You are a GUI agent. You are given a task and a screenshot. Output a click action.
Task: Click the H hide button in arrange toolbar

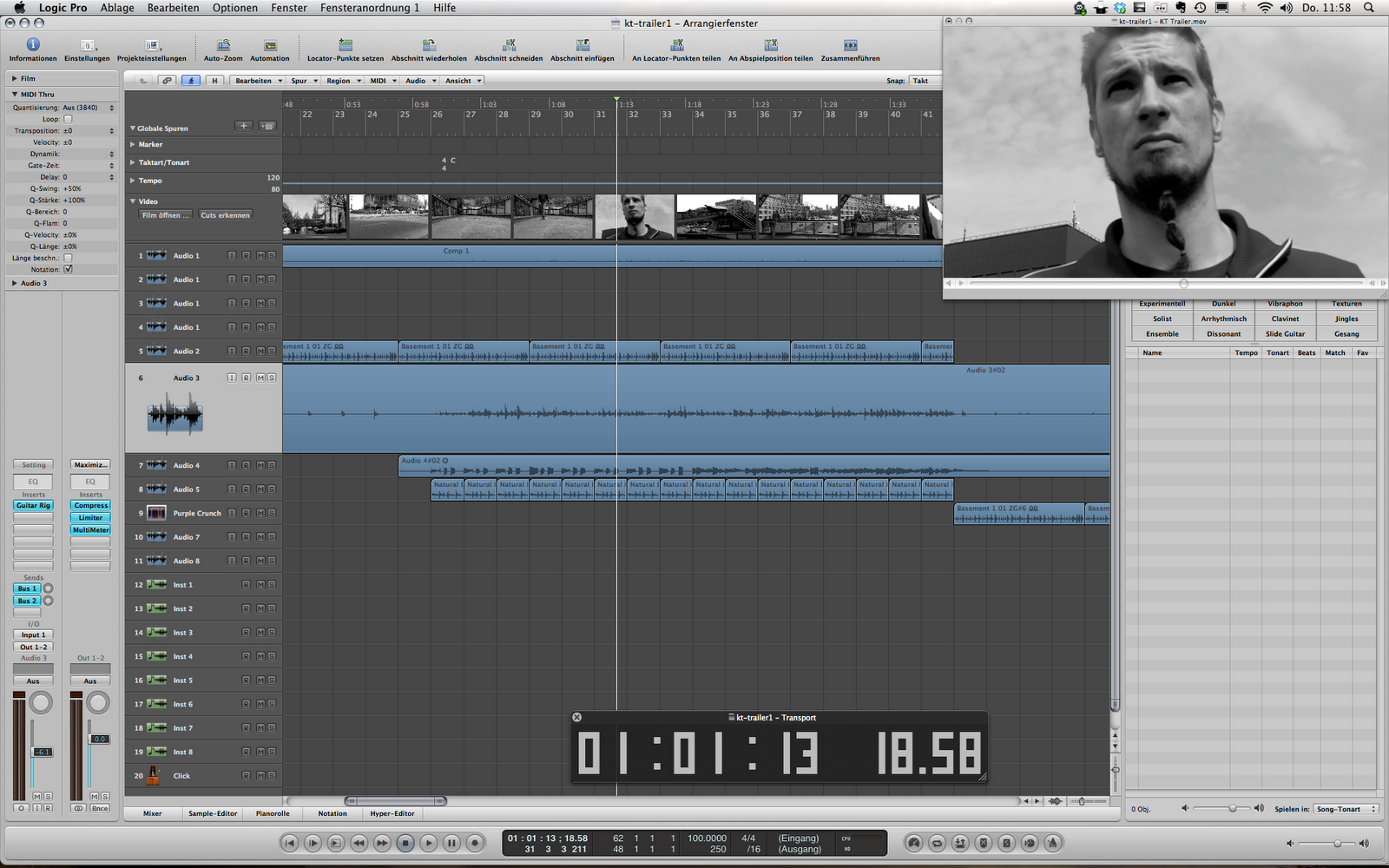tap(214, 81)
